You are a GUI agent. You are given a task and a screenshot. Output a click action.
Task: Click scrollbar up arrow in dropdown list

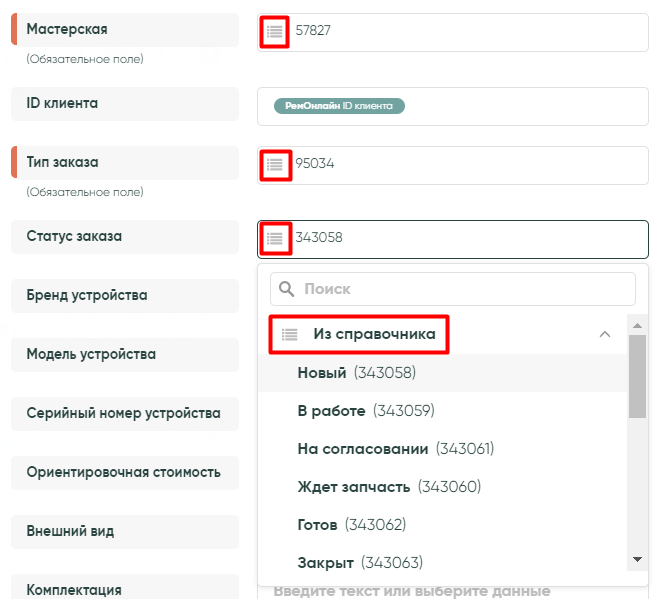pos(637,324)
